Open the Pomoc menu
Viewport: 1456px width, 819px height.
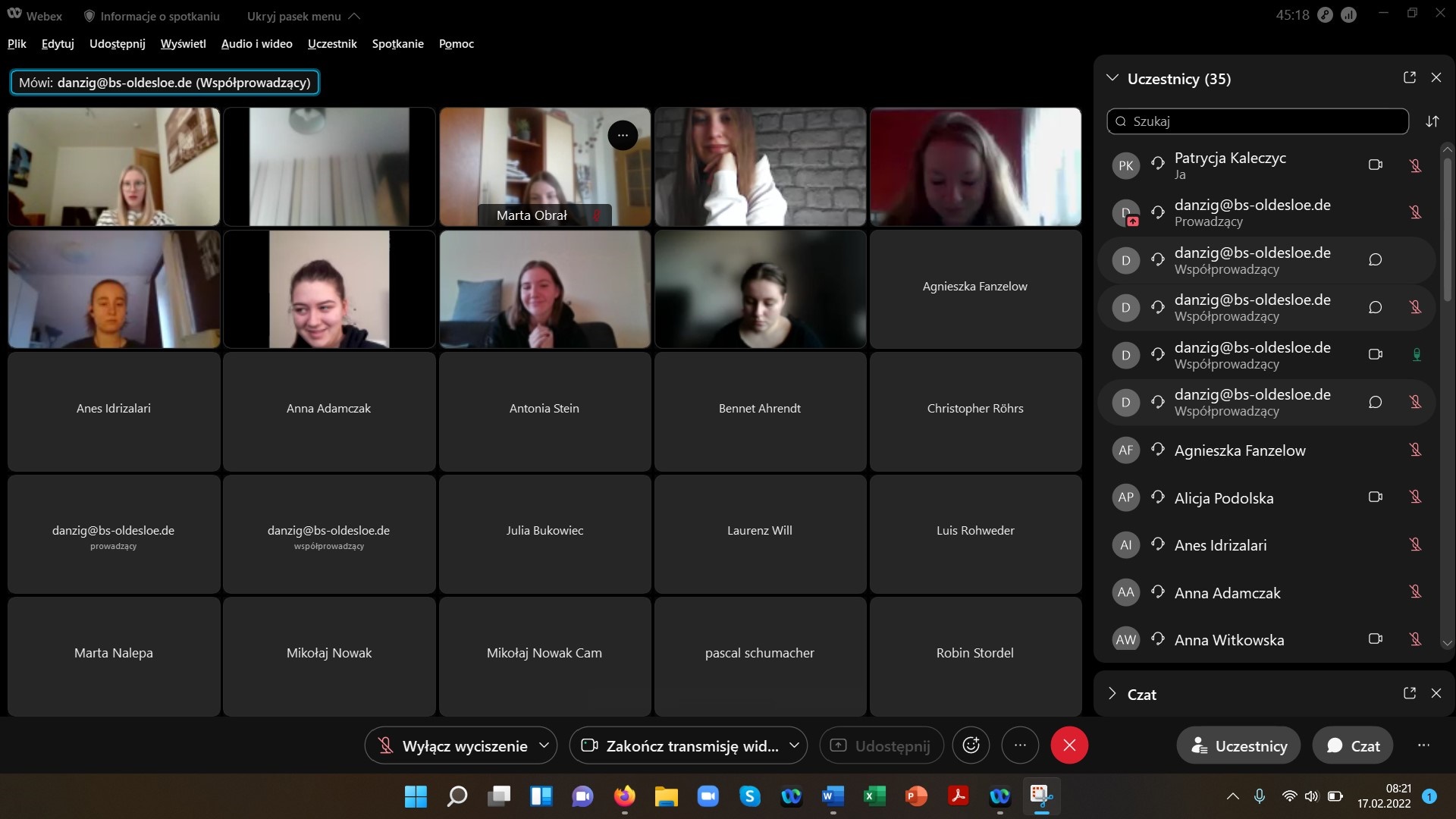[456, 44]
